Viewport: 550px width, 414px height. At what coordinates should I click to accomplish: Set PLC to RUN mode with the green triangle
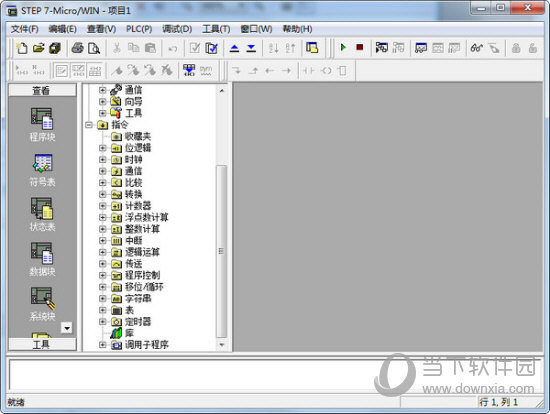click(x=343, y=47)
